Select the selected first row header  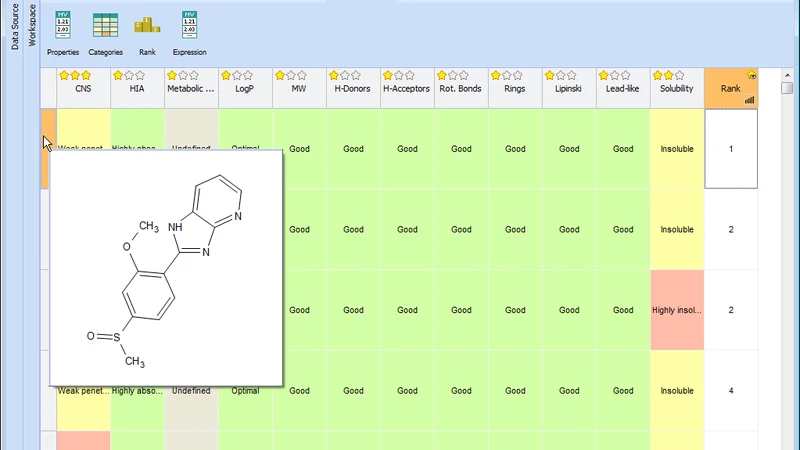pyautogui.click(x=48, y=149)
